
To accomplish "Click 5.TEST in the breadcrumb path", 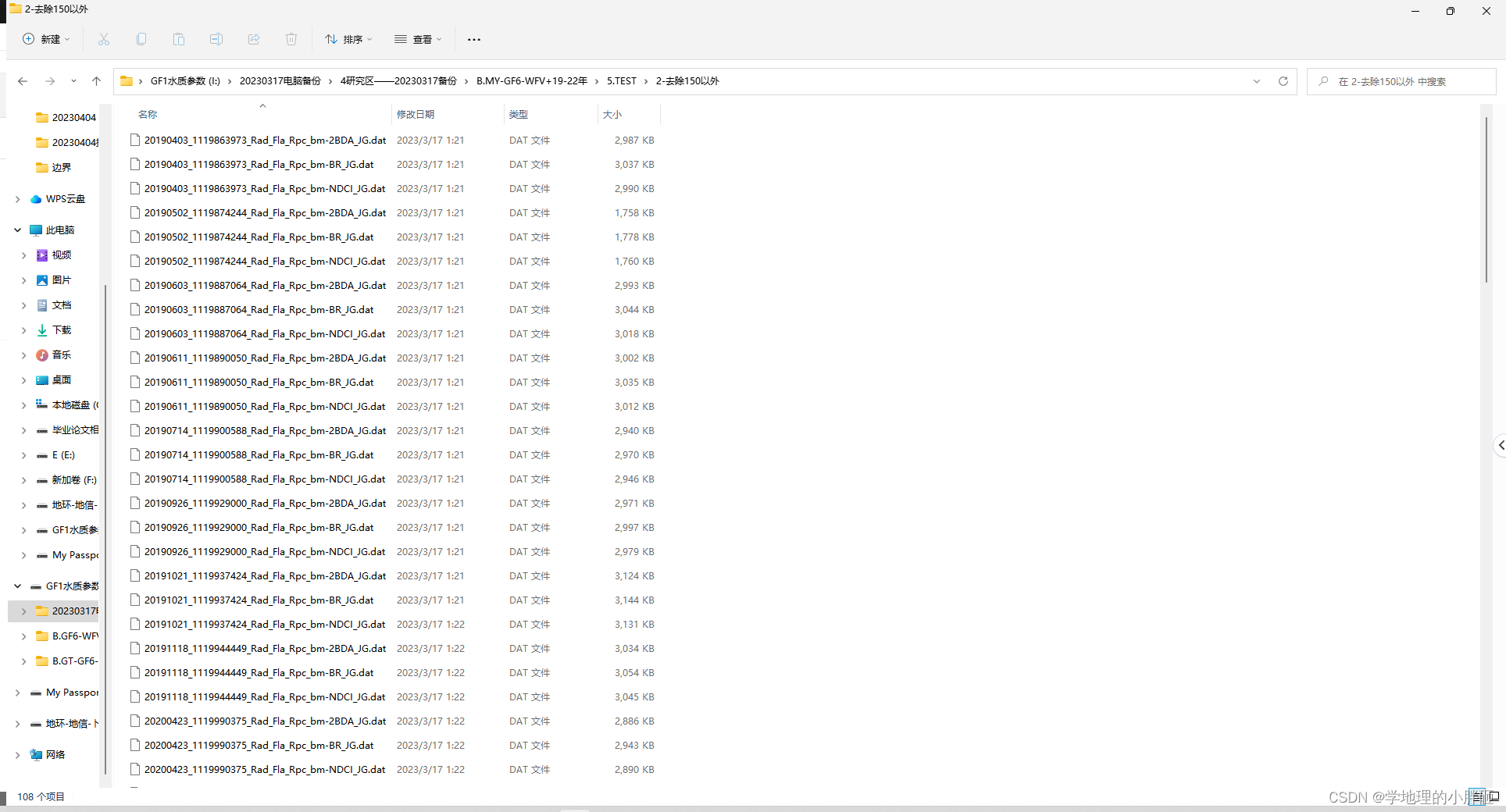I will pos(622,81).
